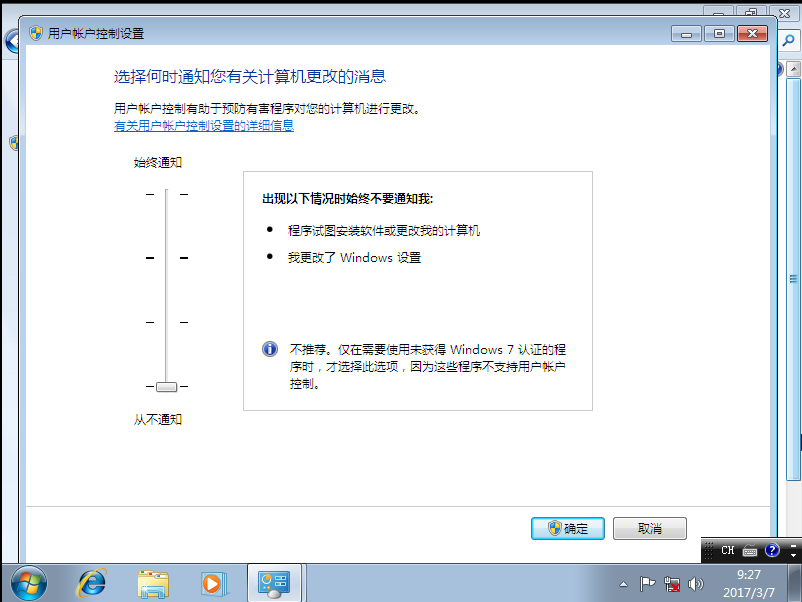Click the search magnifier in background window

coord(789,40)
